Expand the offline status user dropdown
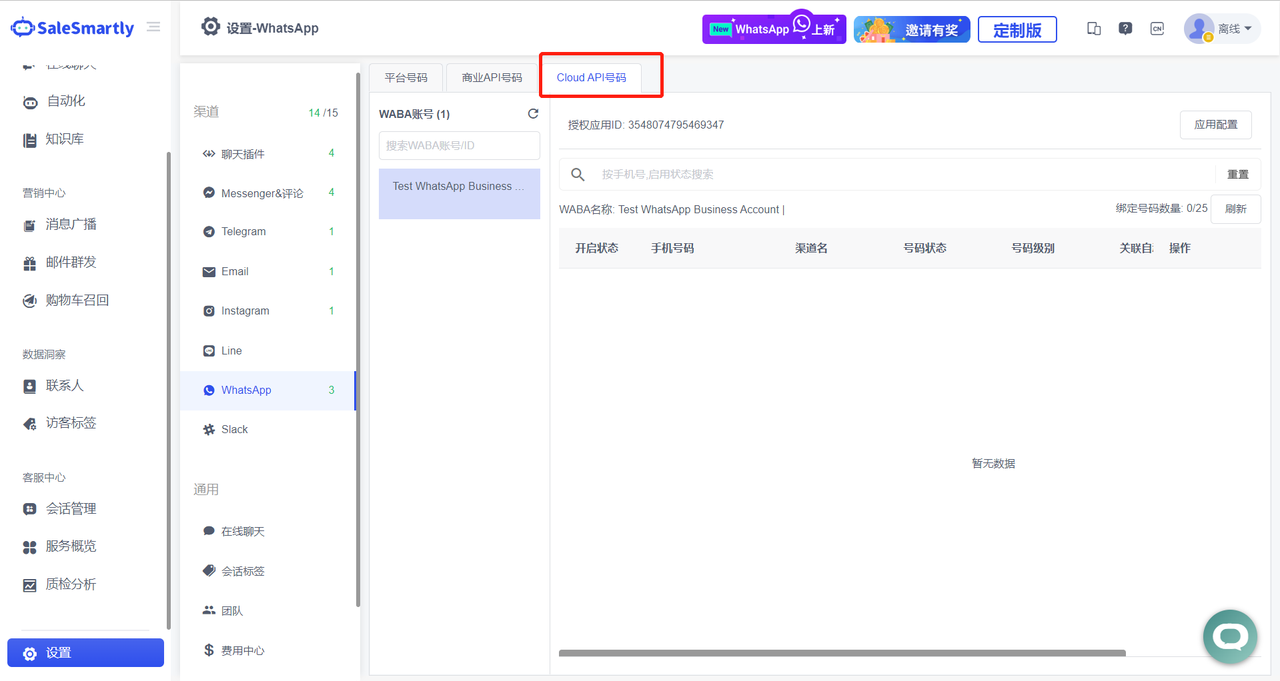The image size is (1280, 681). [1221, 29]
